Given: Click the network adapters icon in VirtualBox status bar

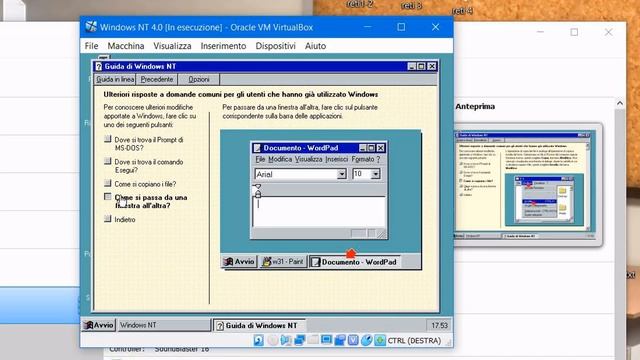Looking at the screenshot, I should tap(300, 340).
